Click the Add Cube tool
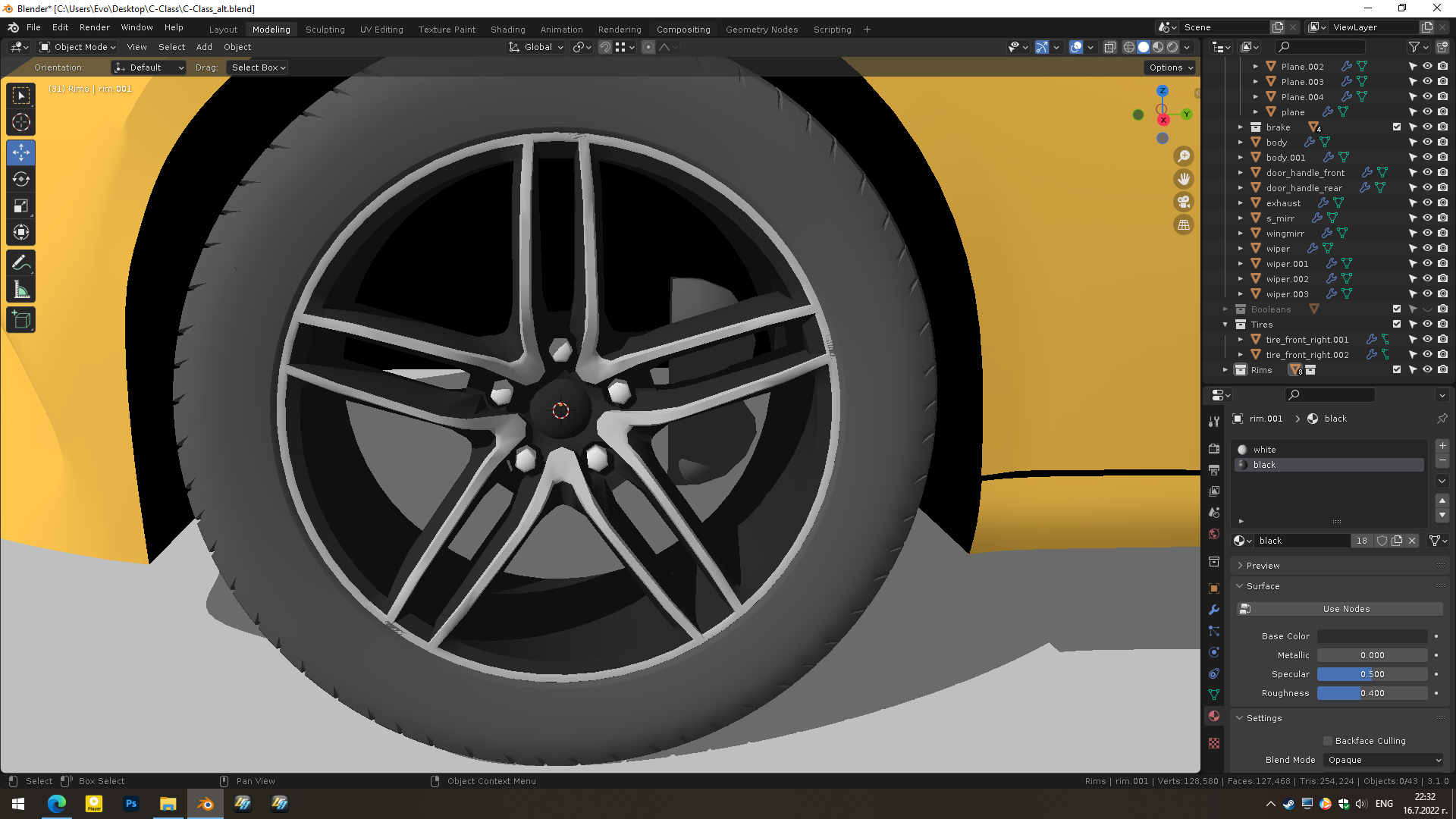Image resolution: width=1456 pixels, height=819 pixels. (x=21, y=320)
